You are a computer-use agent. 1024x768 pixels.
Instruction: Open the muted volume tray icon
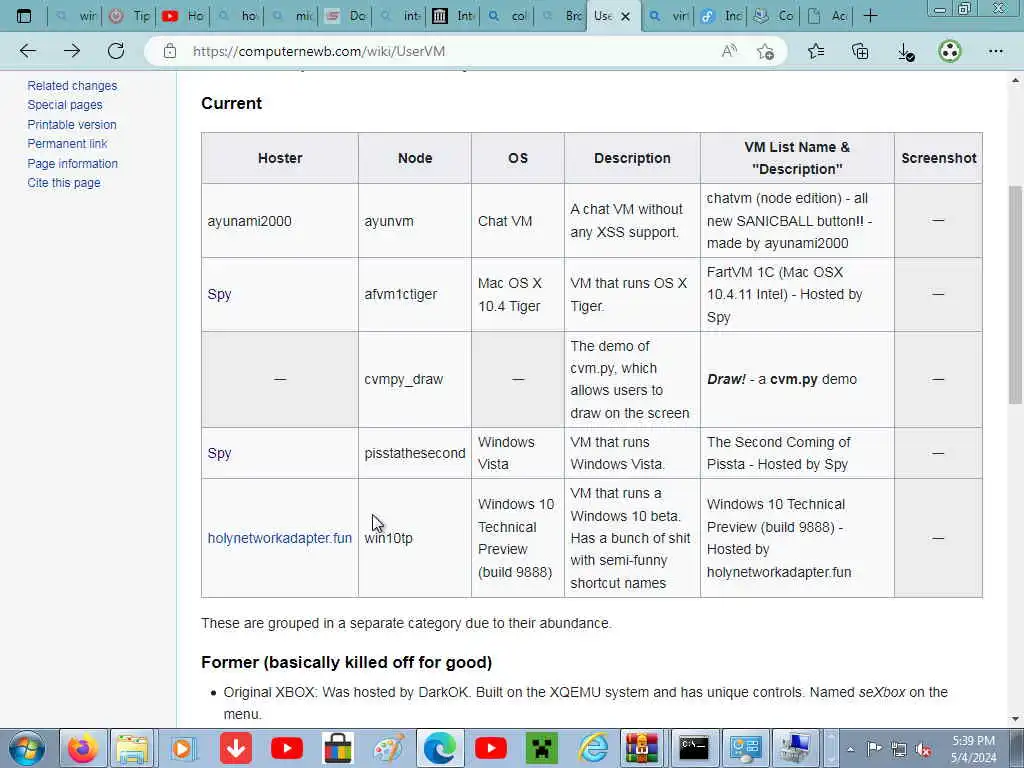pyautogui.click(x=923, y=749)
